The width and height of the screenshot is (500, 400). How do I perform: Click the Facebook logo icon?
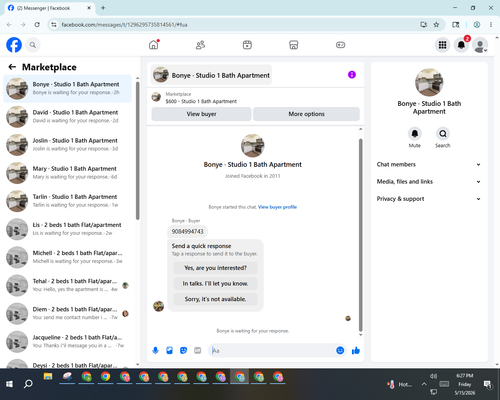point(14,45)
